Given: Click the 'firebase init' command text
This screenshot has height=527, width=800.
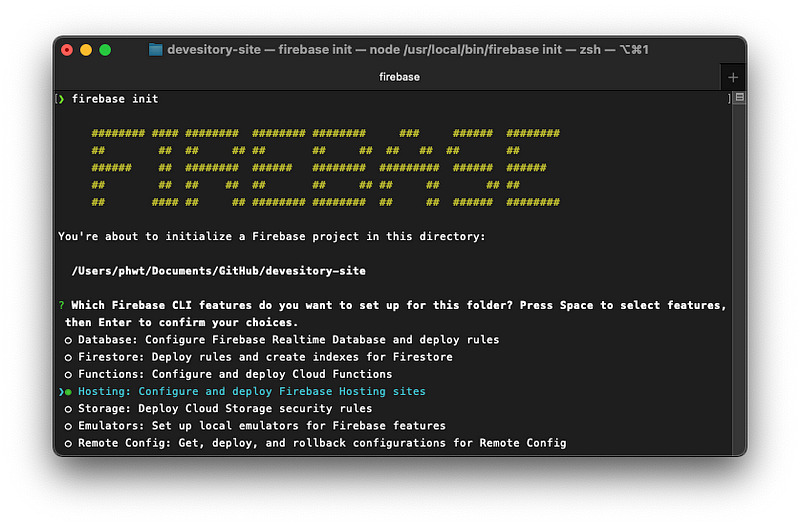Looking at the screenshot, I should click(115, 99).
